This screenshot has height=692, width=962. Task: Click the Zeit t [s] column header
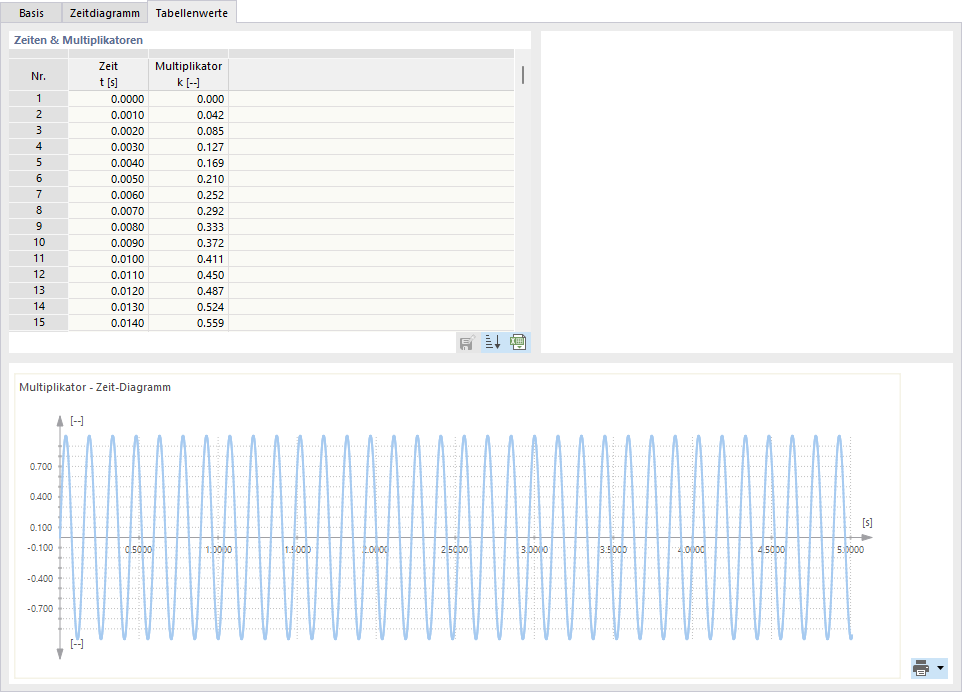(x=109, y=74)
